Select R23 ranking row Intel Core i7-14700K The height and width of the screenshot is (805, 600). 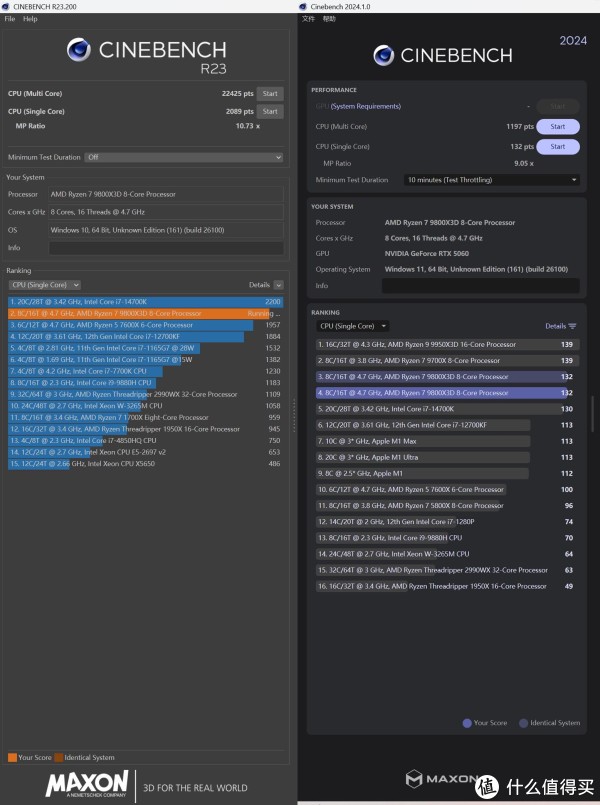tap(146, 302)
